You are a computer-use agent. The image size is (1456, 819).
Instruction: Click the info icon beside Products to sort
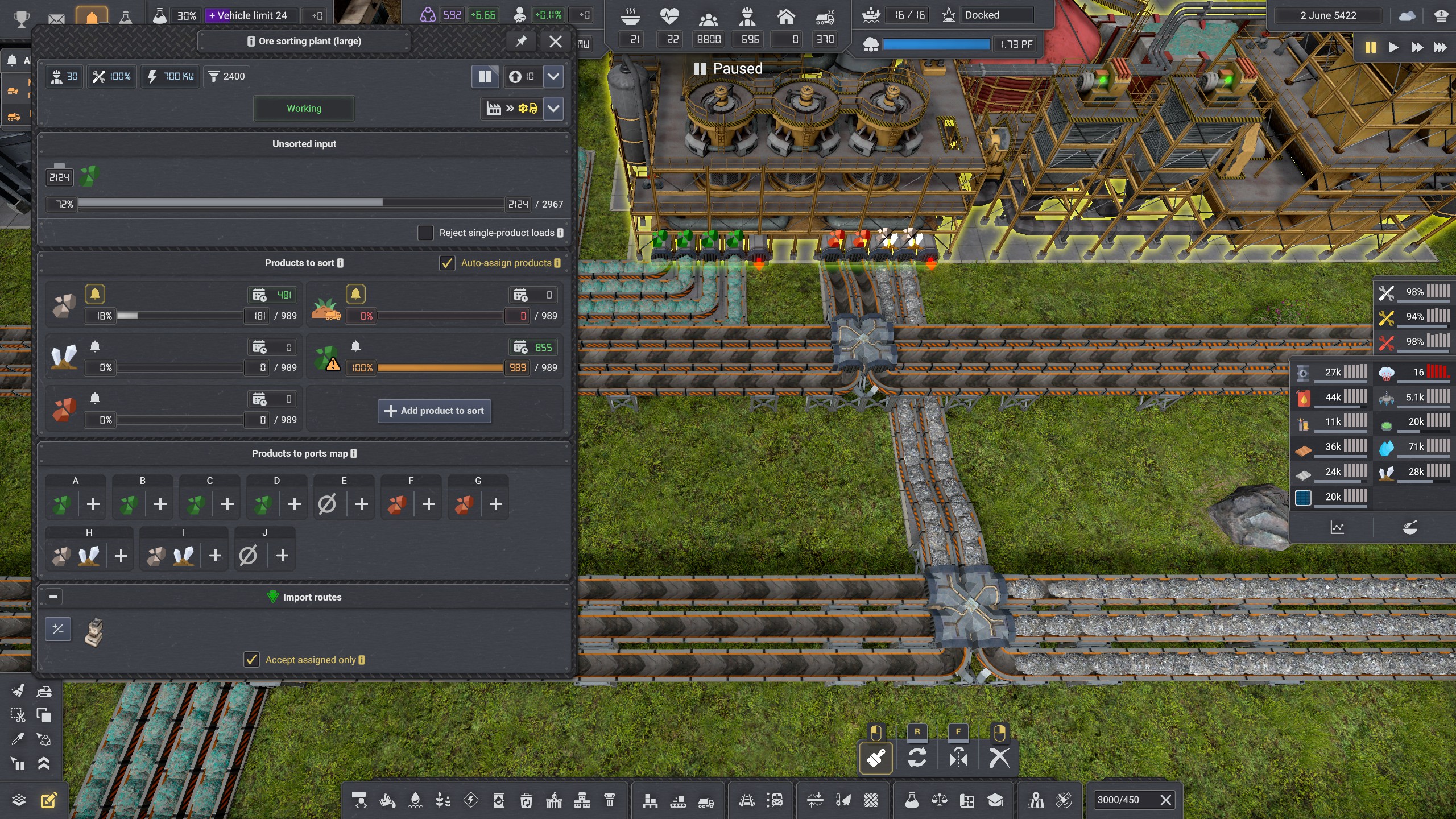click(x=340, y=263)
